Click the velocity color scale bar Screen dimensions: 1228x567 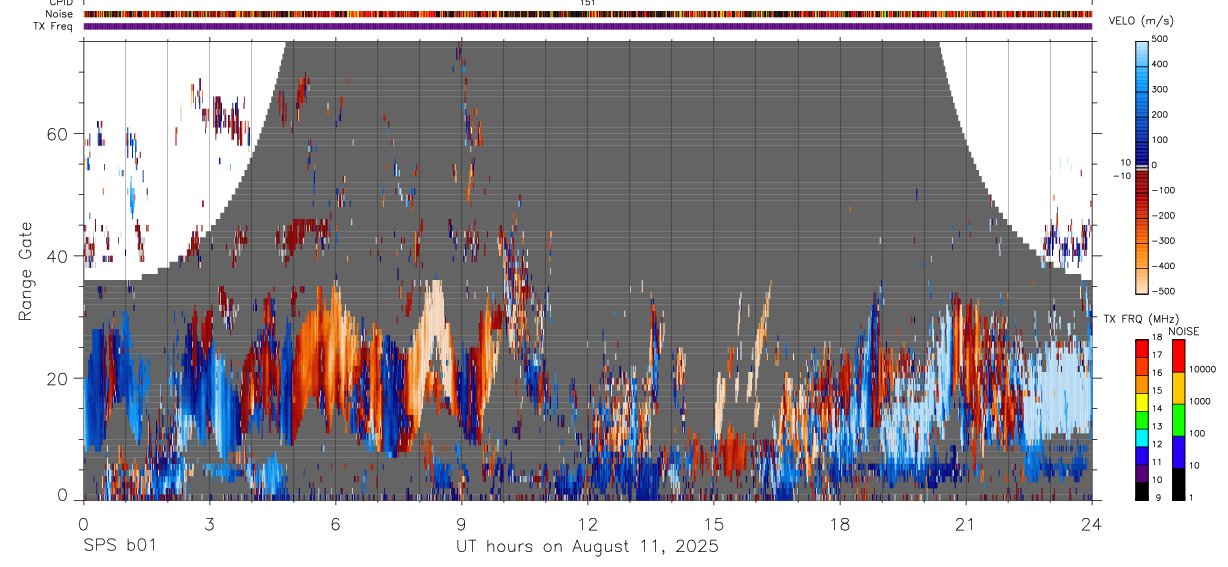point(1143,166)
